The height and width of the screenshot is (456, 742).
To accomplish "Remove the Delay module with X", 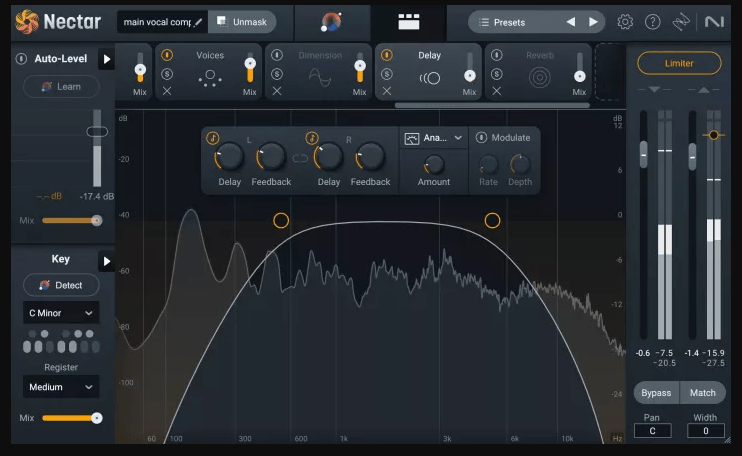I will [387, 91].
